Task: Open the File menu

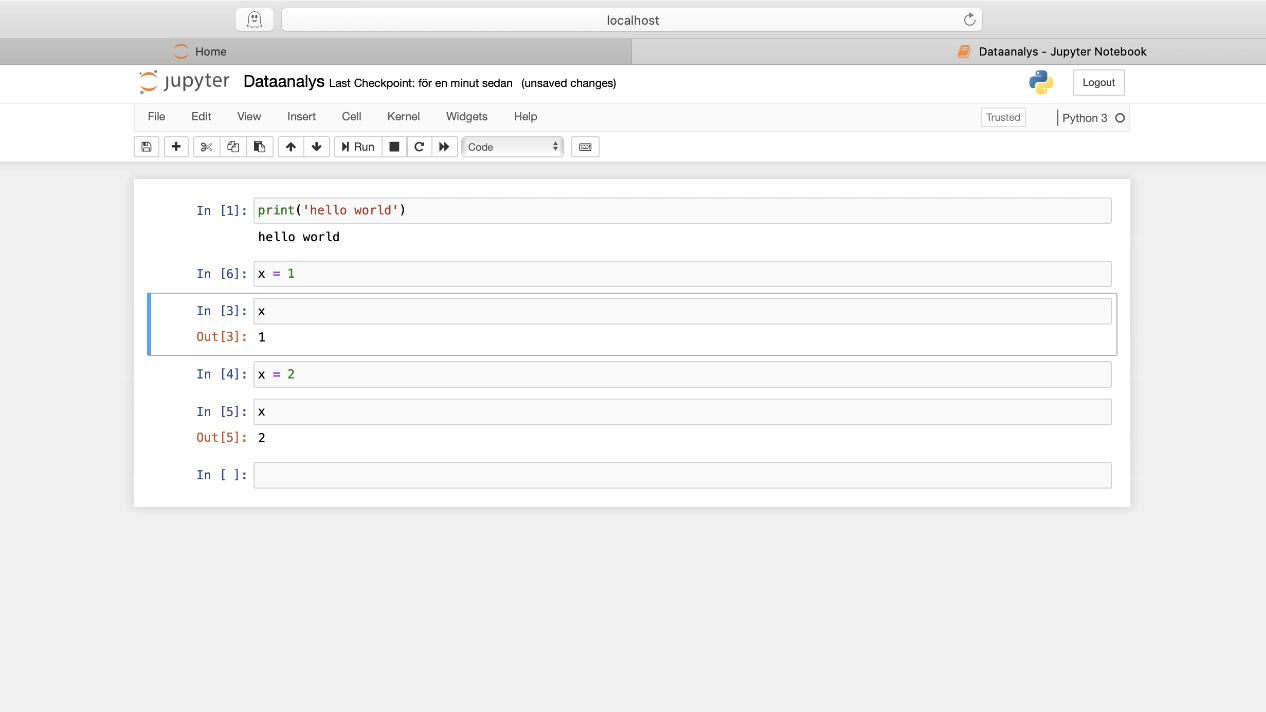Action: (x=156, y=117)
